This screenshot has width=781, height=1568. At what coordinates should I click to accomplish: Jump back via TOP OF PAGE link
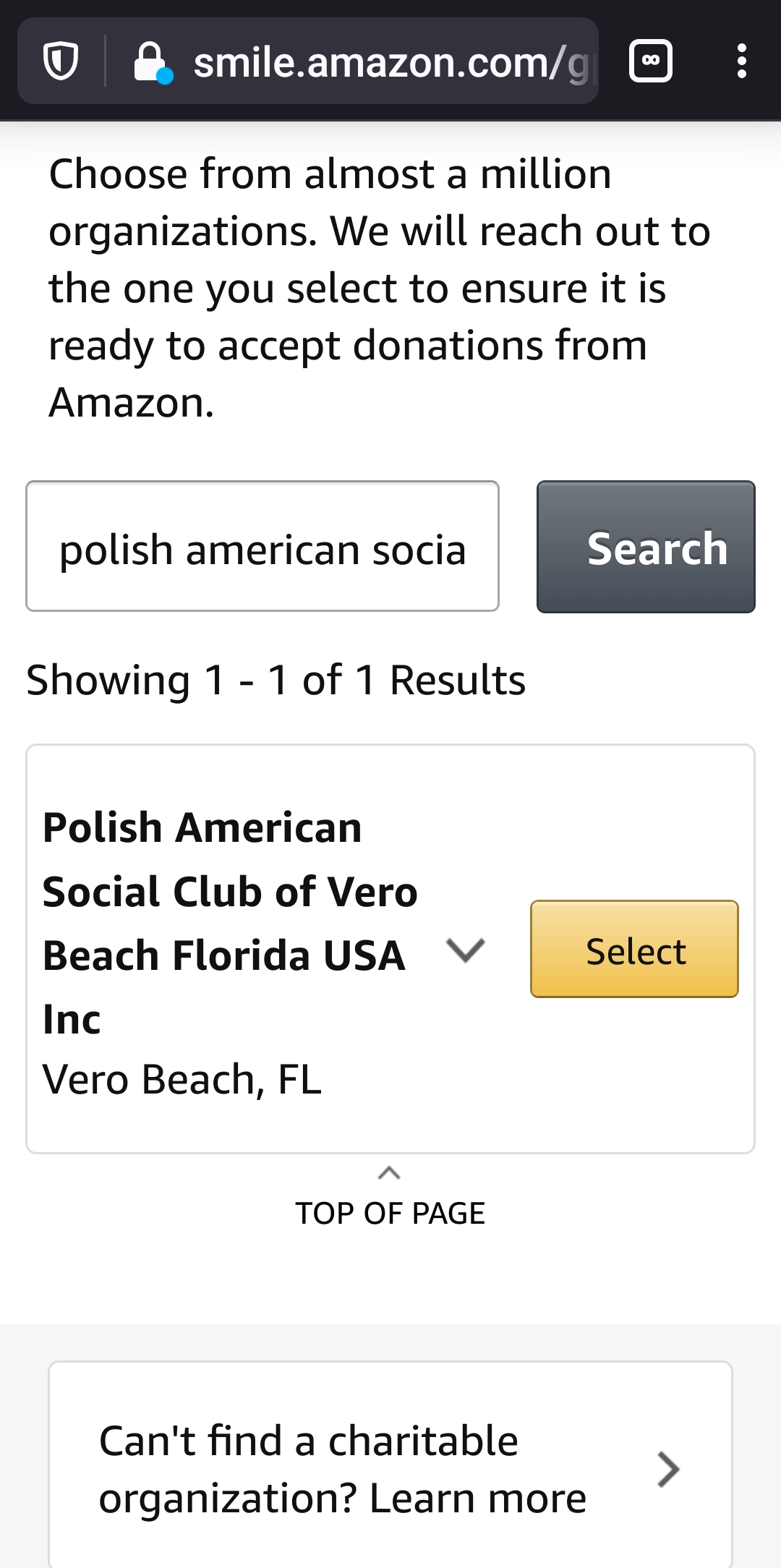pyautogui.click(x=390, y=1213)
